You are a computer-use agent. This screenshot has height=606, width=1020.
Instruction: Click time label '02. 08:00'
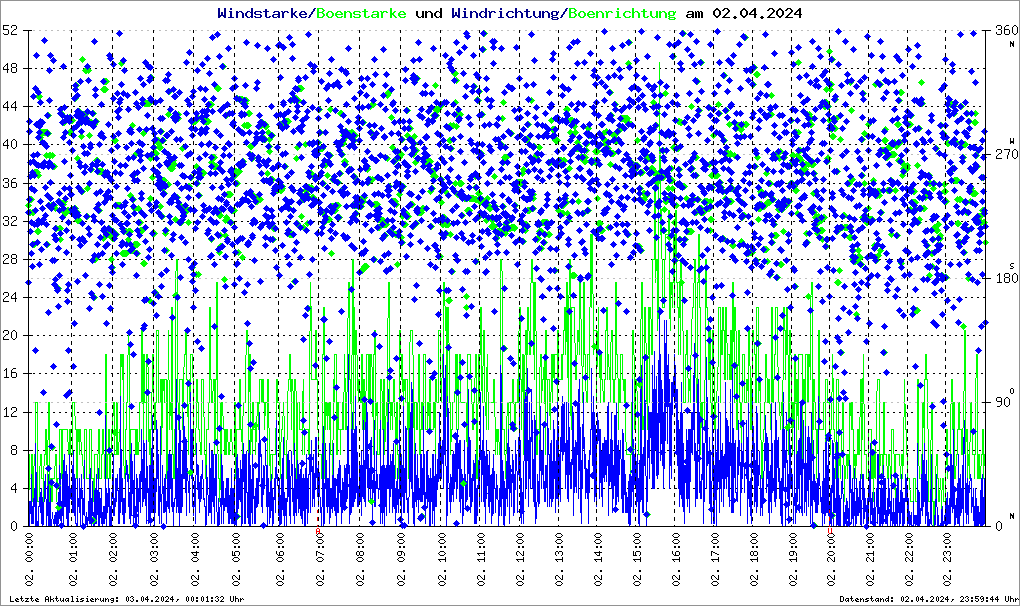pyautogui.click(x=361, y=559)
